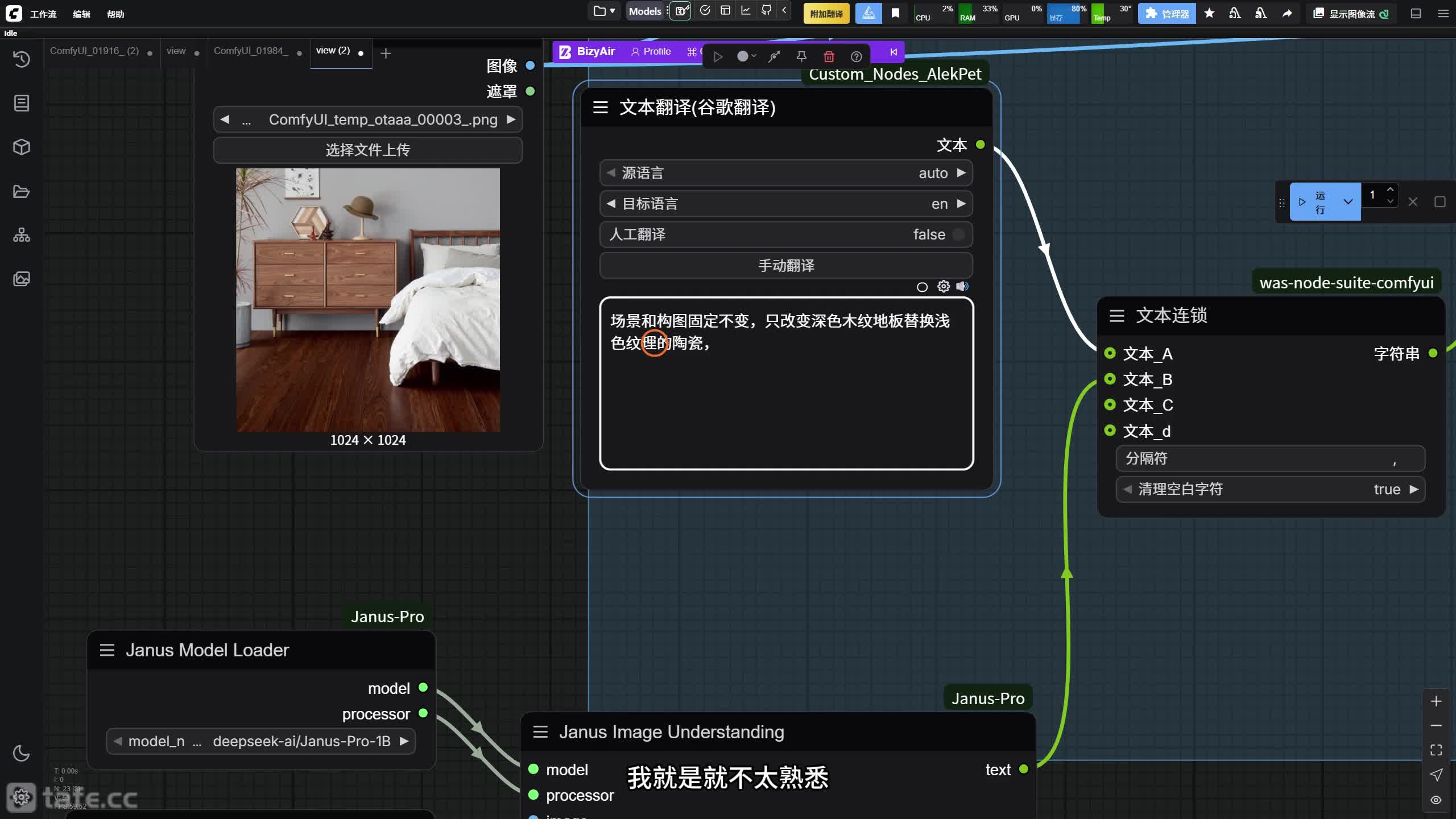1456x819 pixels.
Task: Delete selected node with trash icon
Action: (829, 56)
